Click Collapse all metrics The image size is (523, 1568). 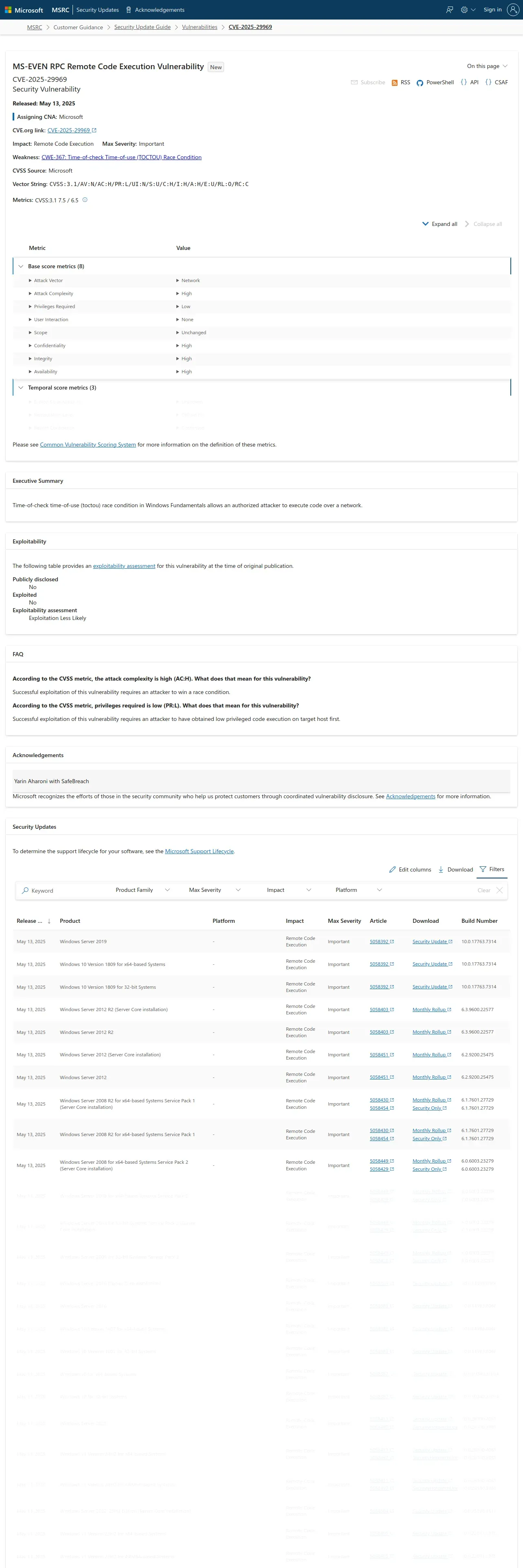[x=483, y=224]
